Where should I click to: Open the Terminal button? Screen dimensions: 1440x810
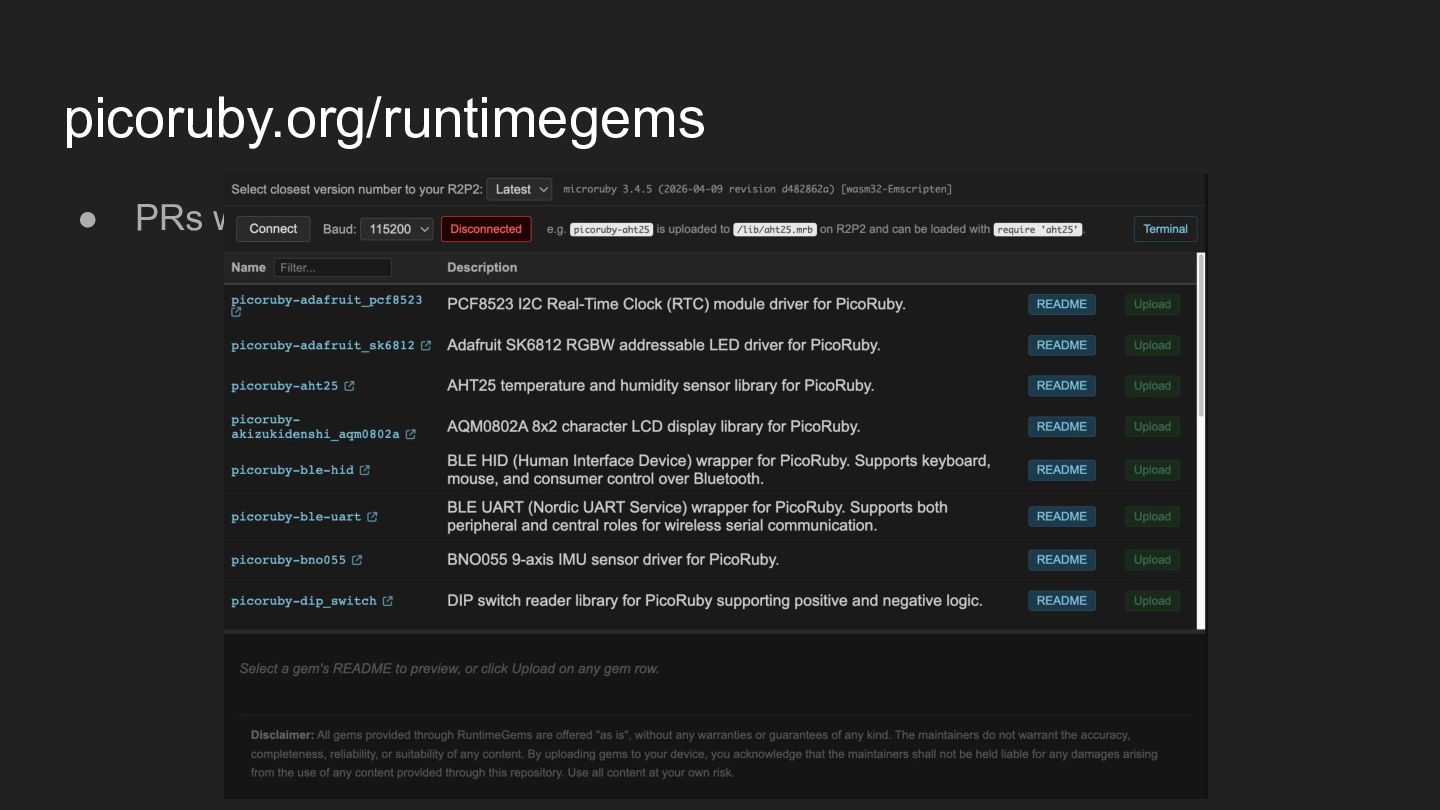click(x=1165, y=229)
